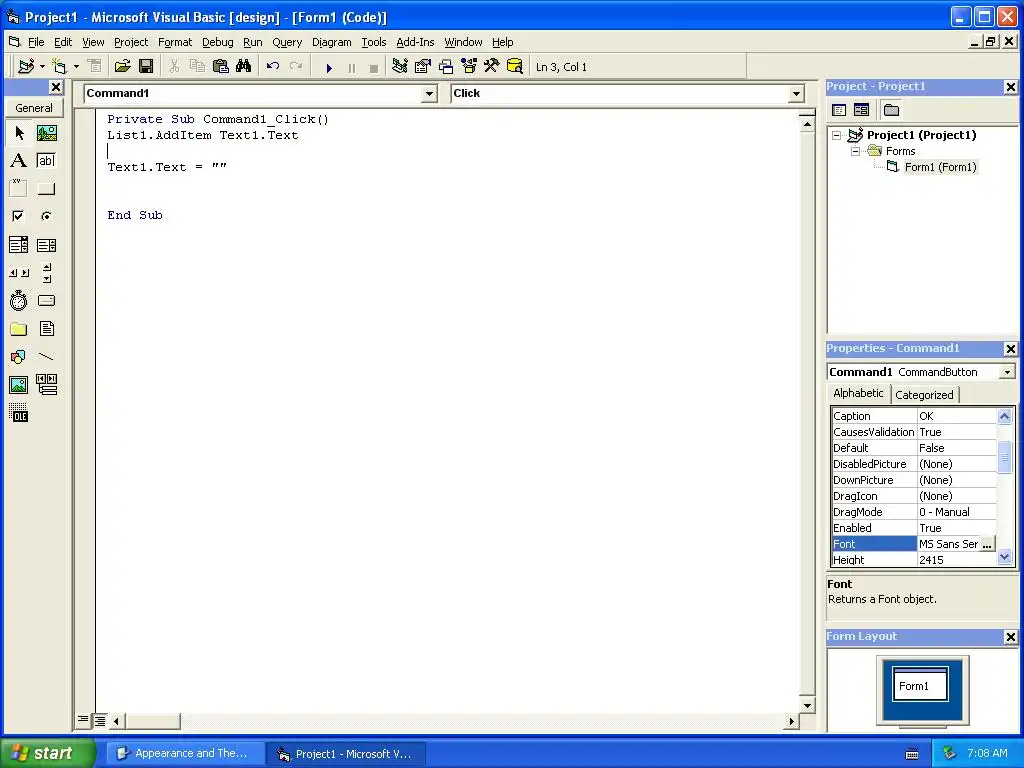This screenshot has height=768, width=1024.
Task: Switch to Appearance and The... taskbar window
Action: [x=185, y=753]
